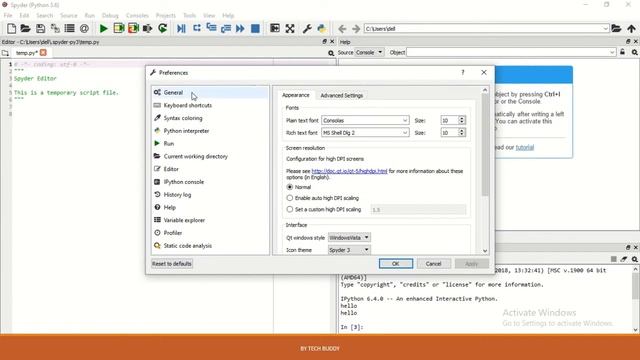Viewport: 640px width, 360px height.
Task: Click the blue Stop debugging icon
Action: click(x=255, y=28)
